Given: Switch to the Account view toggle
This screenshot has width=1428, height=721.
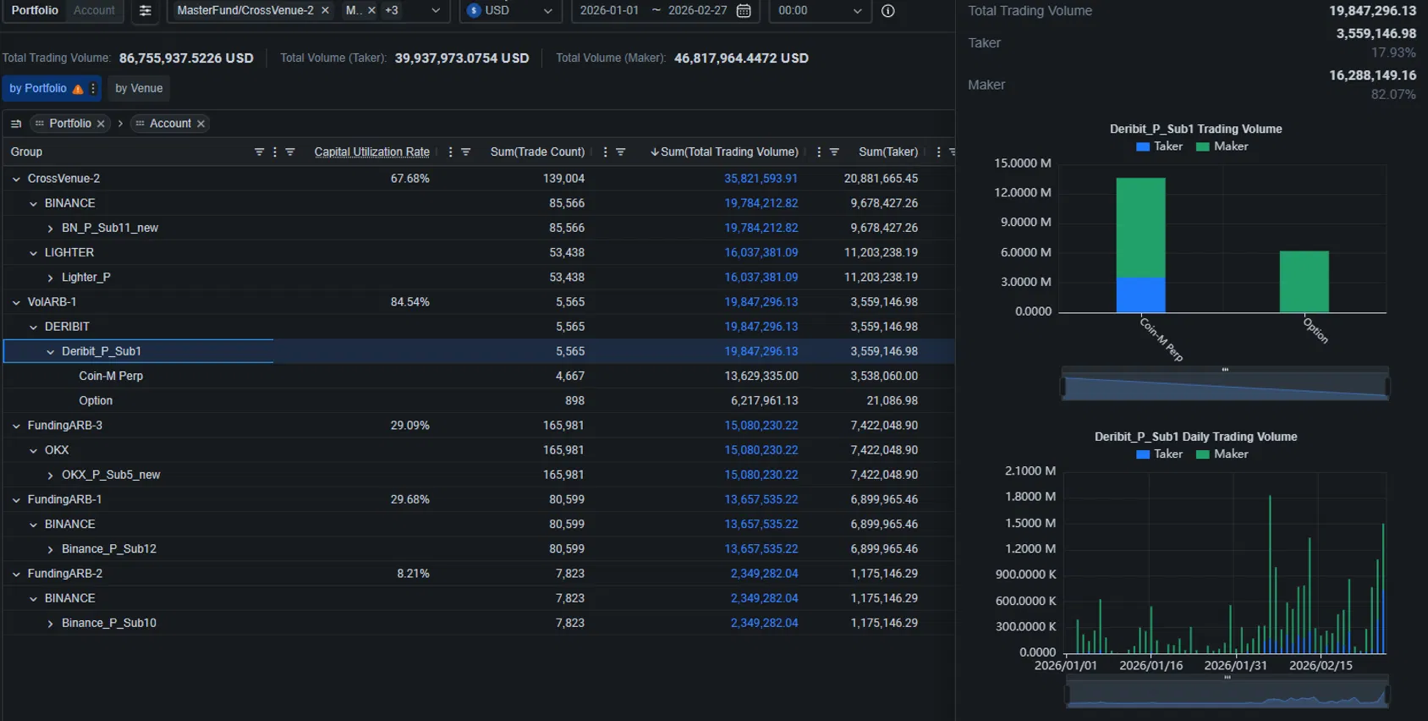Looking at the screenshot, I should pos(95,10).
